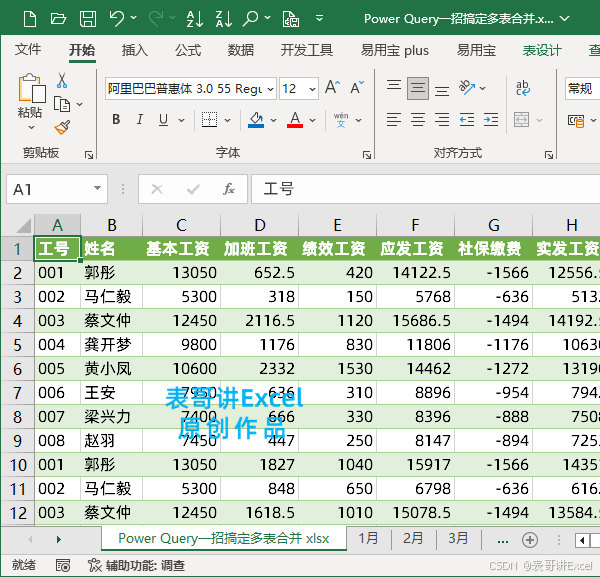The height and width of the screenshot is (577, 600).
Task: Toggle middle vertical alignment
Action: coord(417,88)
